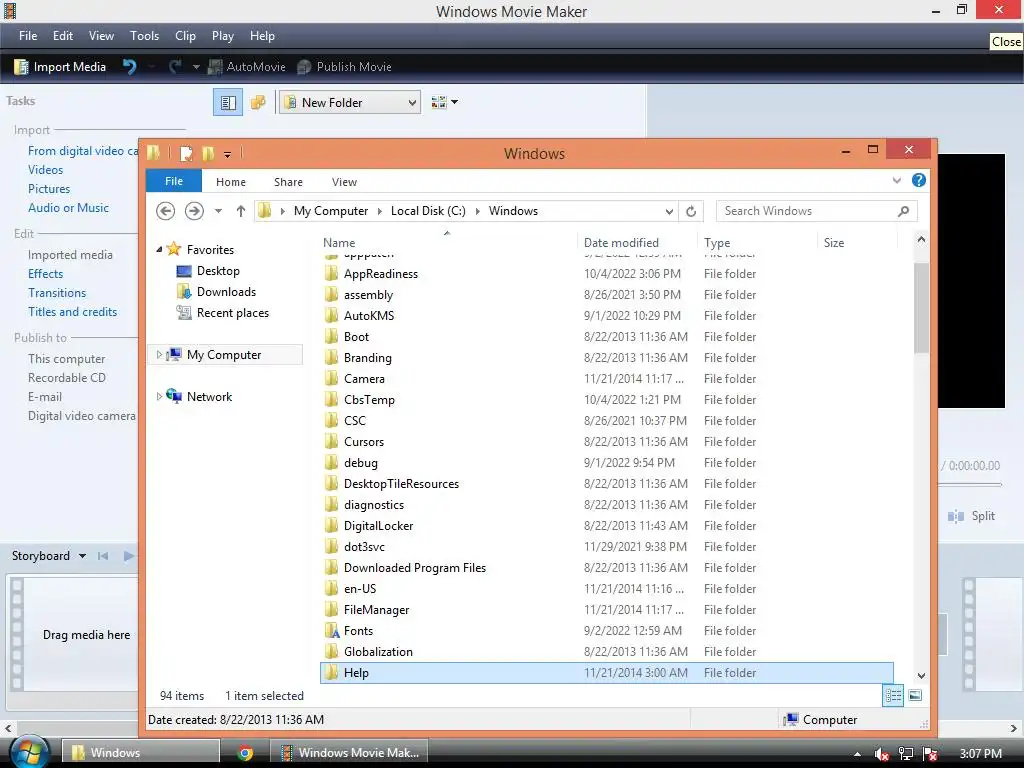Click the blue Explorer help icon
1024x768 pixels.
click(919, 180)
